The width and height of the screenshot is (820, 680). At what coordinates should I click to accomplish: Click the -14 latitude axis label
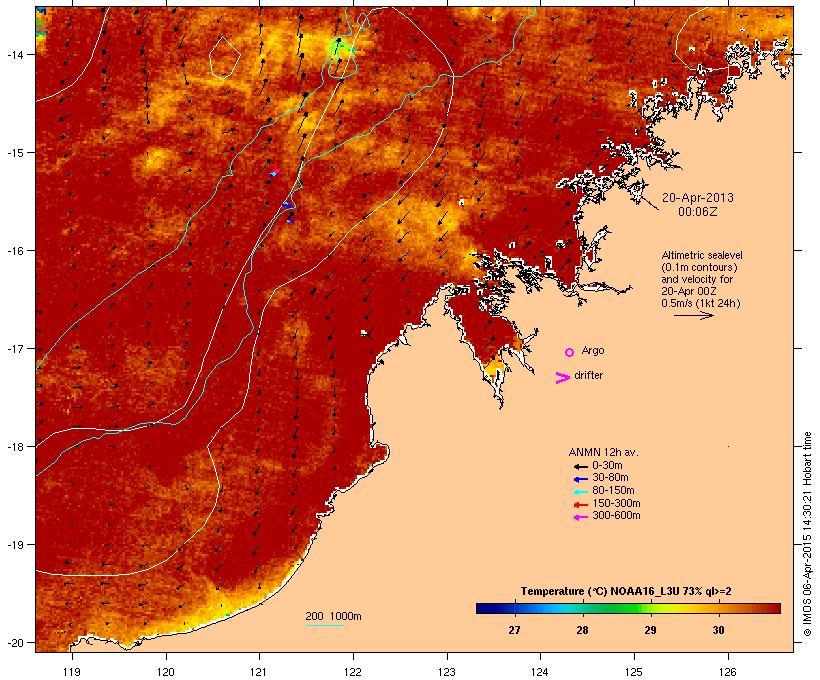15,54
